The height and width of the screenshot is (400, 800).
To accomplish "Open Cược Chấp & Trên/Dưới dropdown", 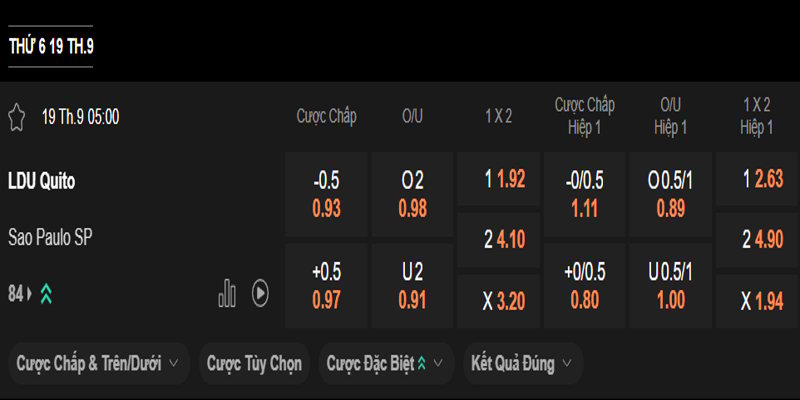I will click(x=98, y=364).
